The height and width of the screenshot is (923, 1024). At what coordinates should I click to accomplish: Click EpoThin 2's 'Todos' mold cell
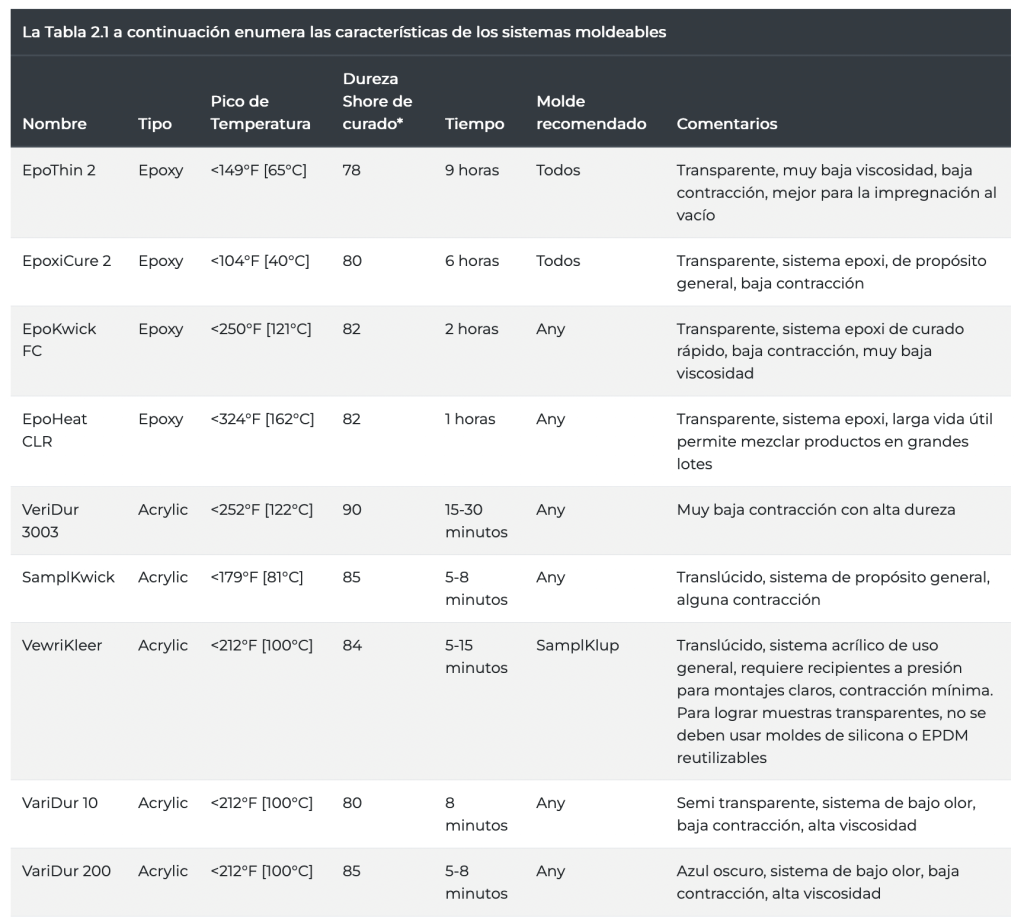click(x=558, y=170)
